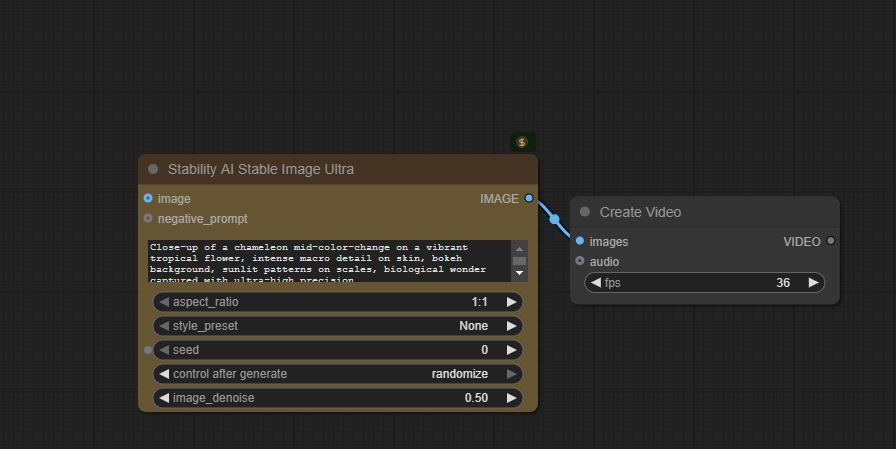Select previous style_preset with left arrow

click(x=164, y=326)
